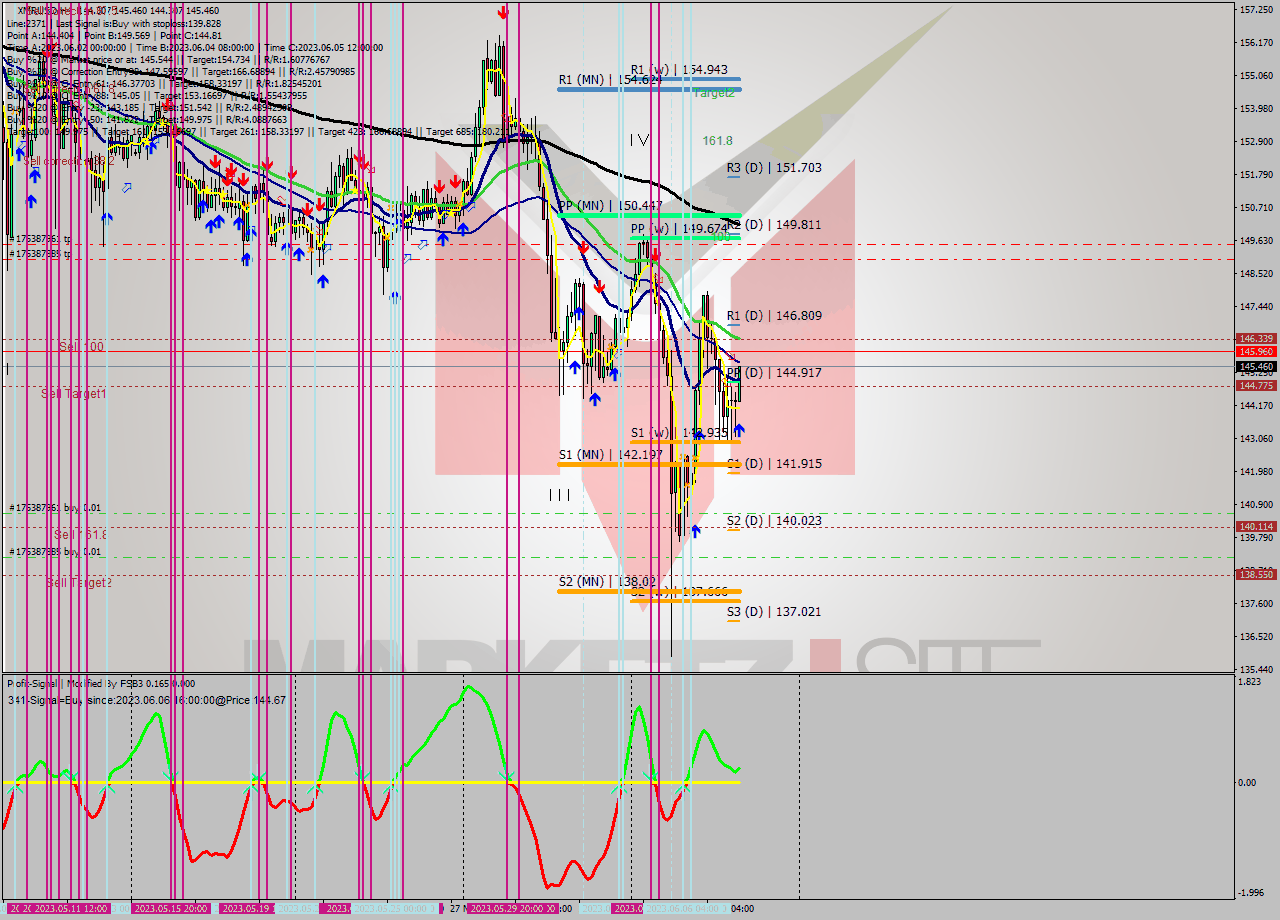
Task: Click the Sell Target2 text label
Action: [78, 582]
